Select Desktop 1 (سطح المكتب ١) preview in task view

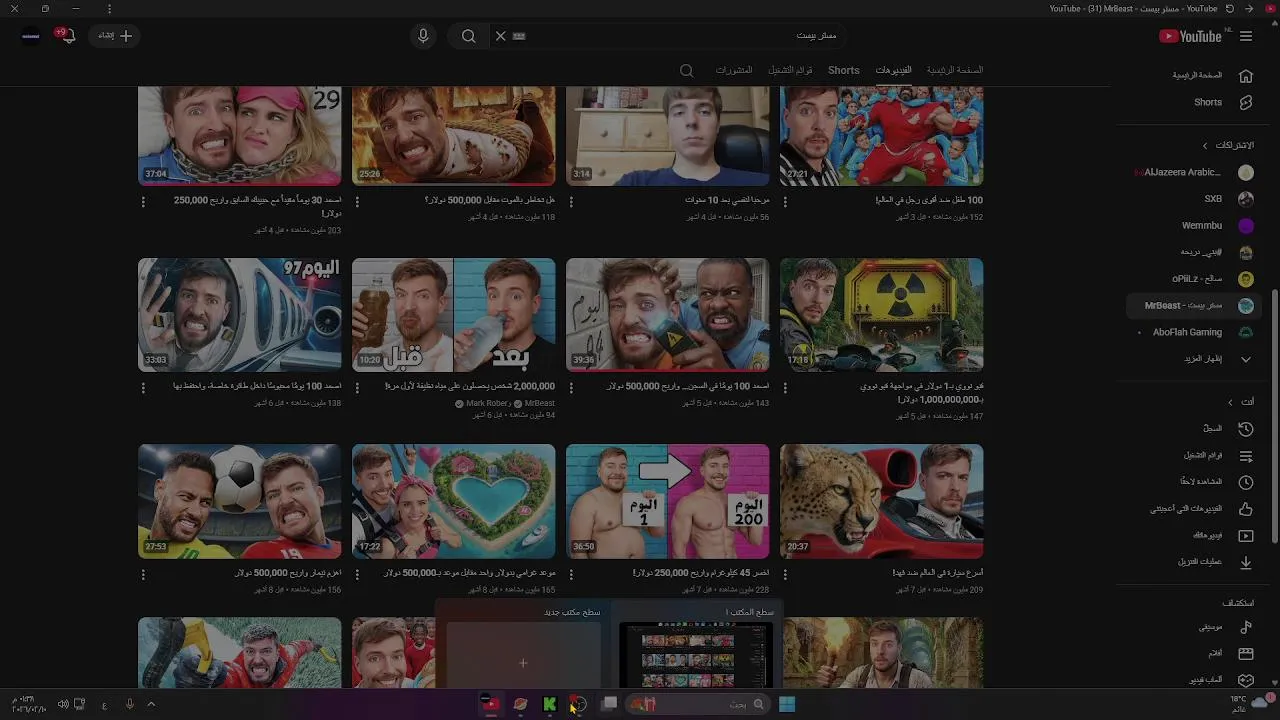(695, 655)
